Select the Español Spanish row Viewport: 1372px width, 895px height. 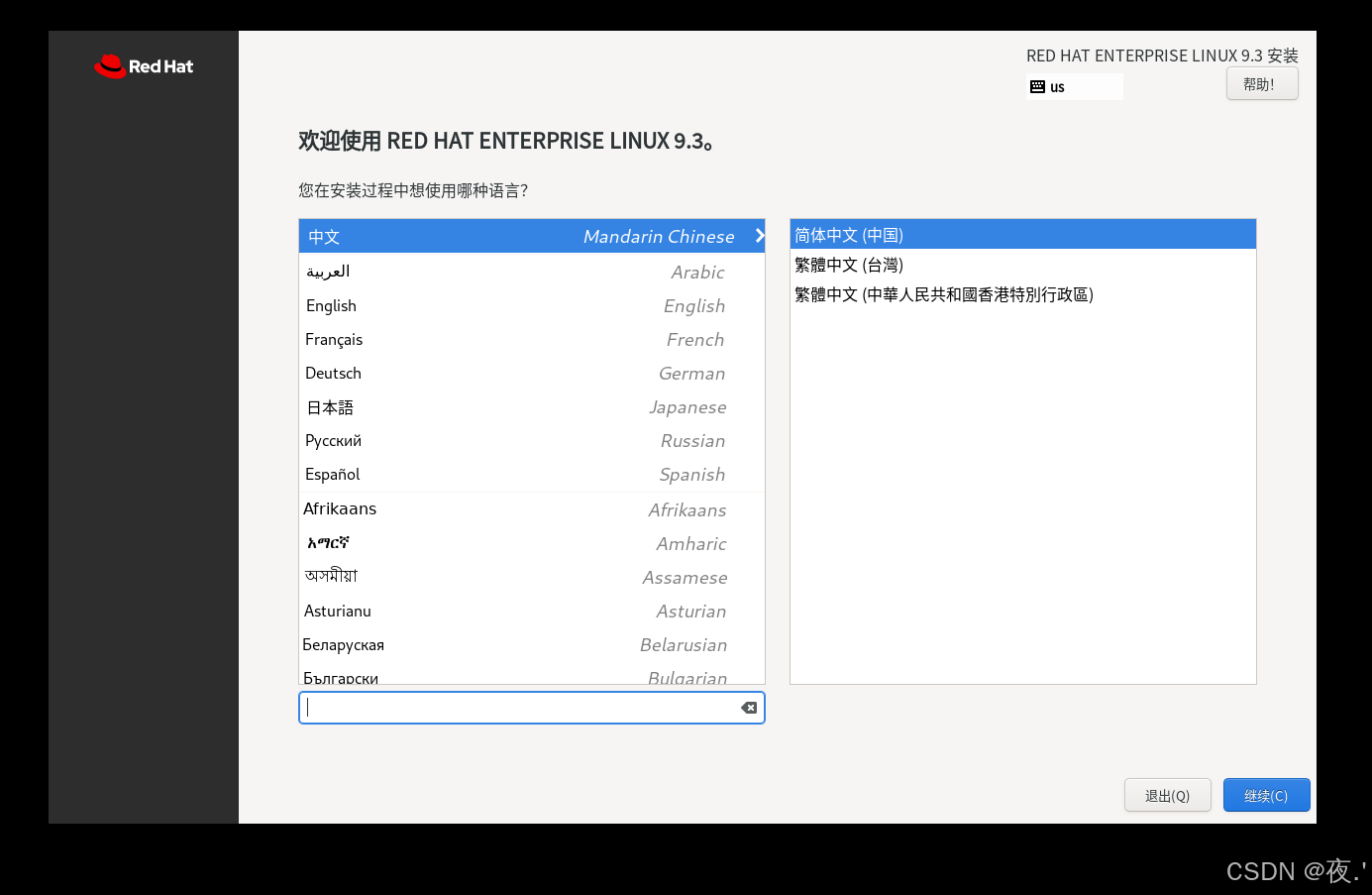click(x=532, y=474)
